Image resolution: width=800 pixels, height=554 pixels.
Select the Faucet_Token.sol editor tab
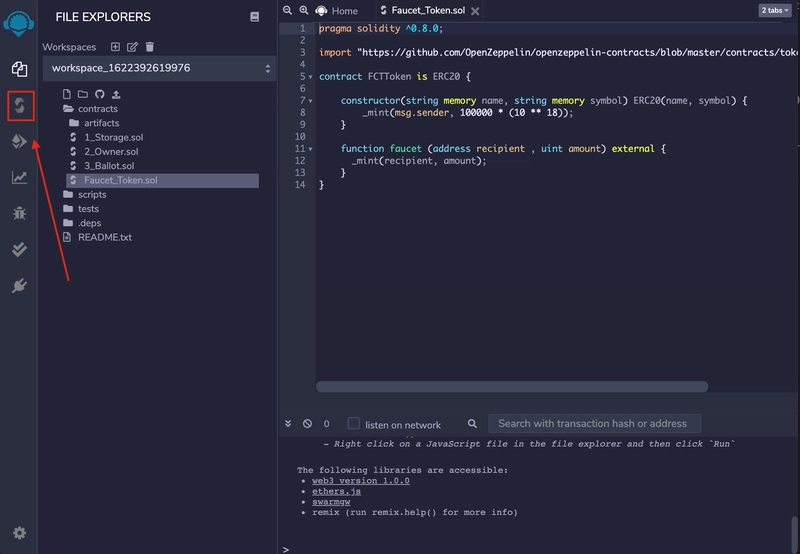[429, 11]
